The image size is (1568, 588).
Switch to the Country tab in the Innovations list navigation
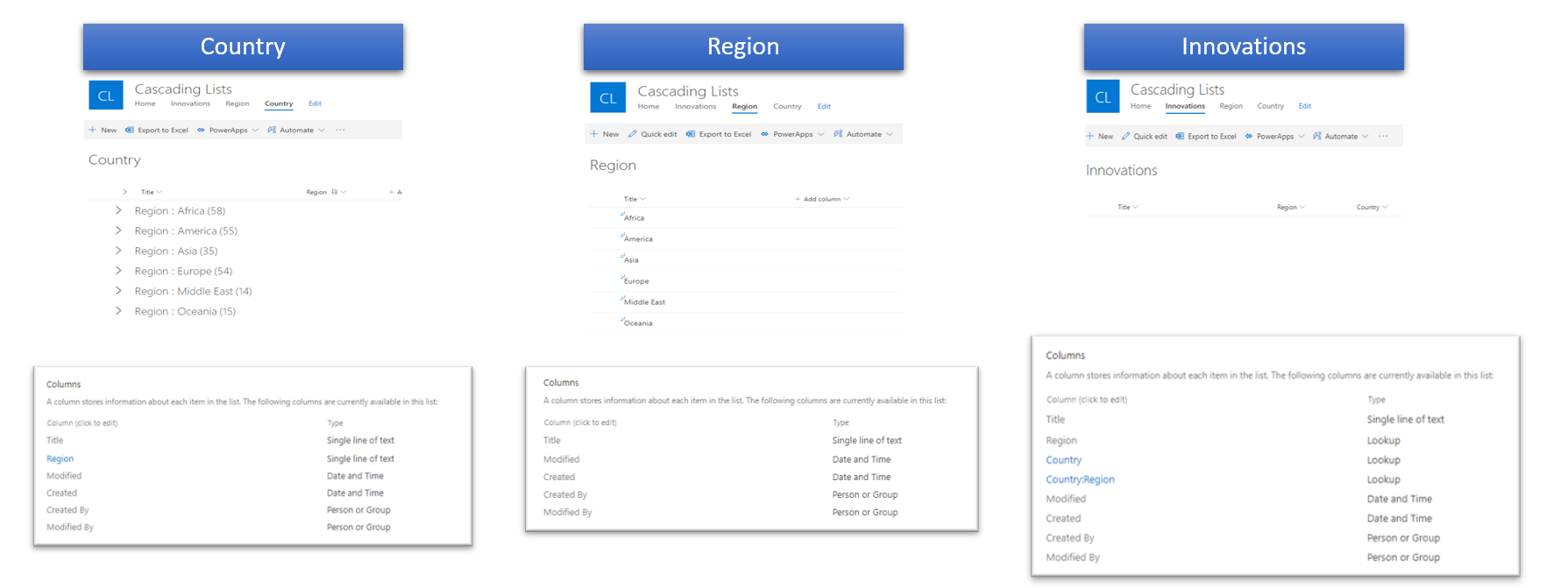1270,106
